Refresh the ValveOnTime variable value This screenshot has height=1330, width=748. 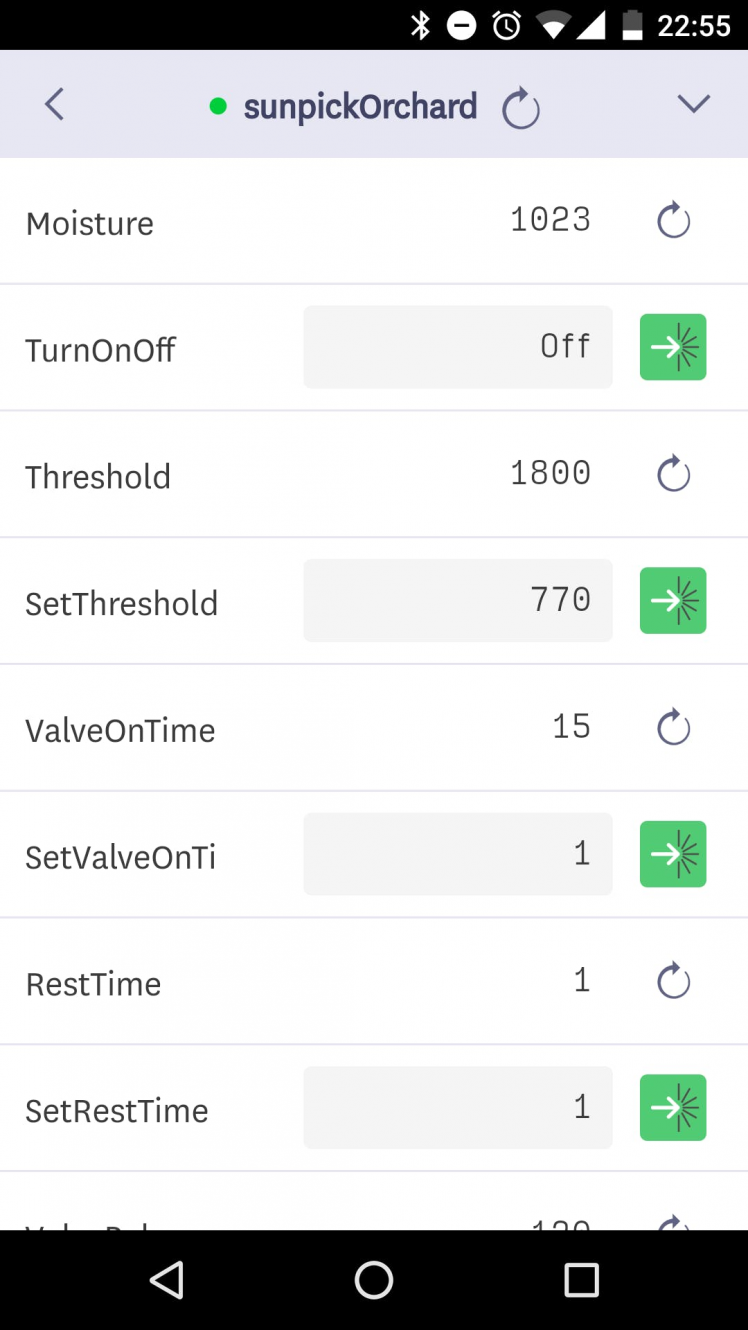point(673,727)
